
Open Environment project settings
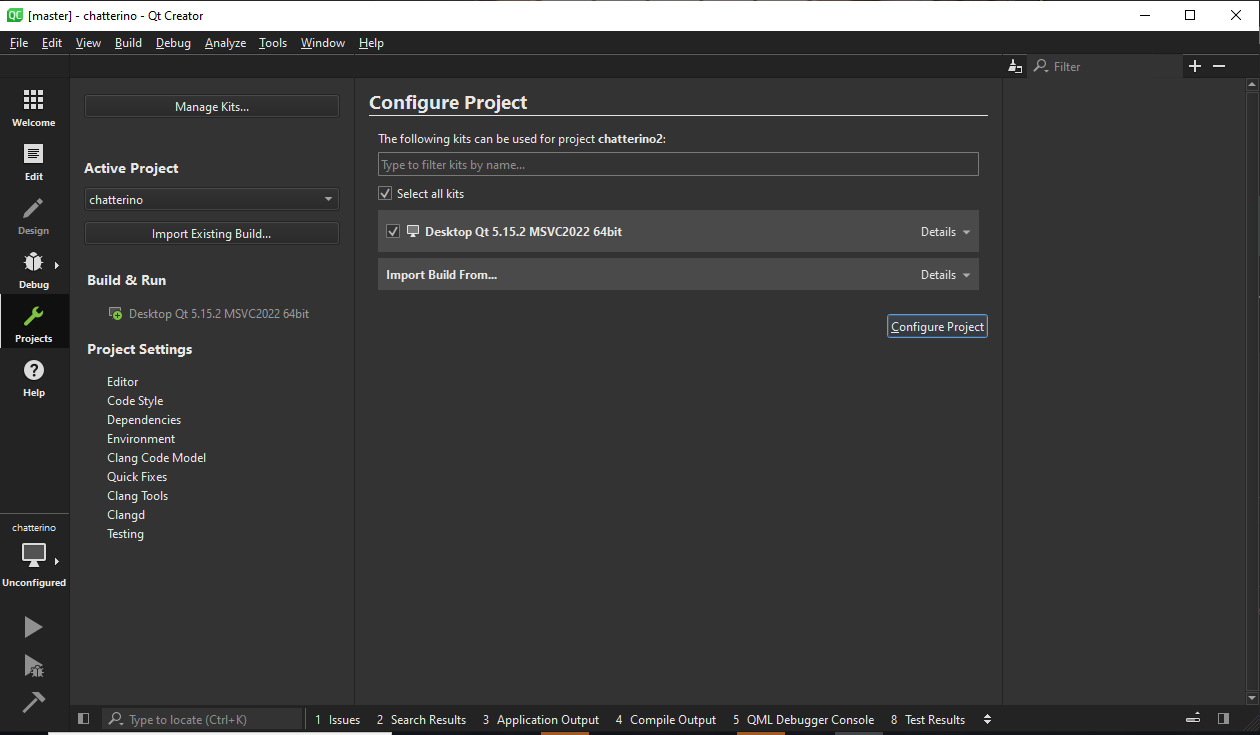[141, 439]
